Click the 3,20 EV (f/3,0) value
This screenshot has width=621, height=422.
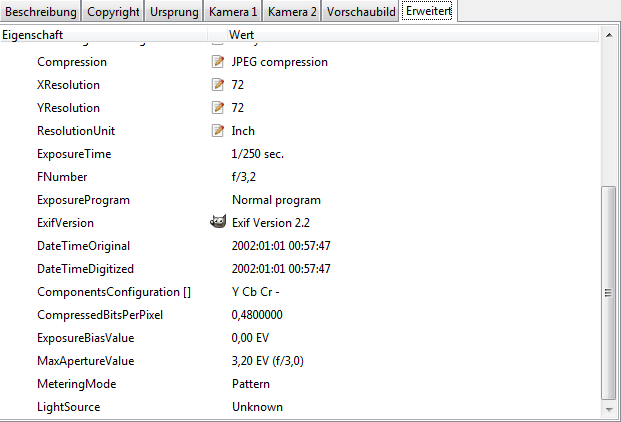tap(267, 361)
